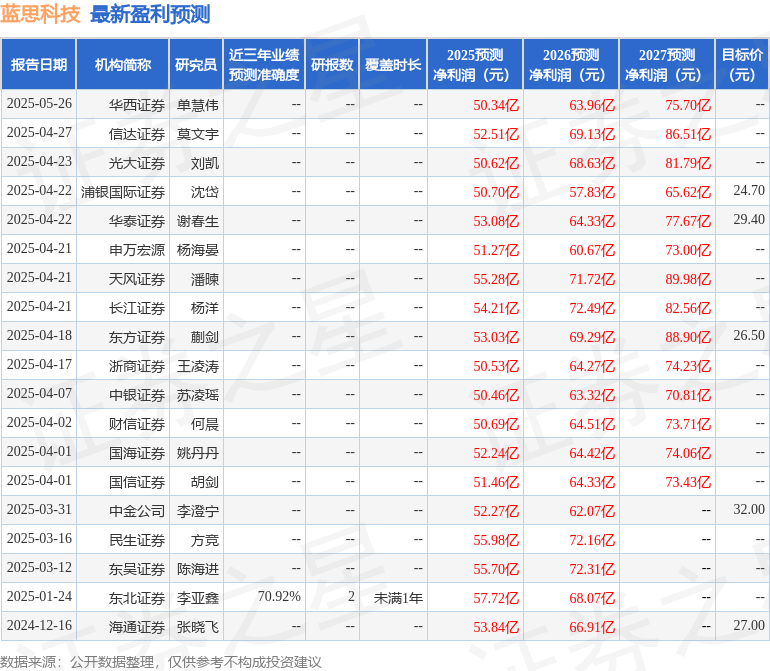The height and width of the screenshot is (671, 770).
Task: Click analyst name 王凌涛
Action: tap(198, 366)
